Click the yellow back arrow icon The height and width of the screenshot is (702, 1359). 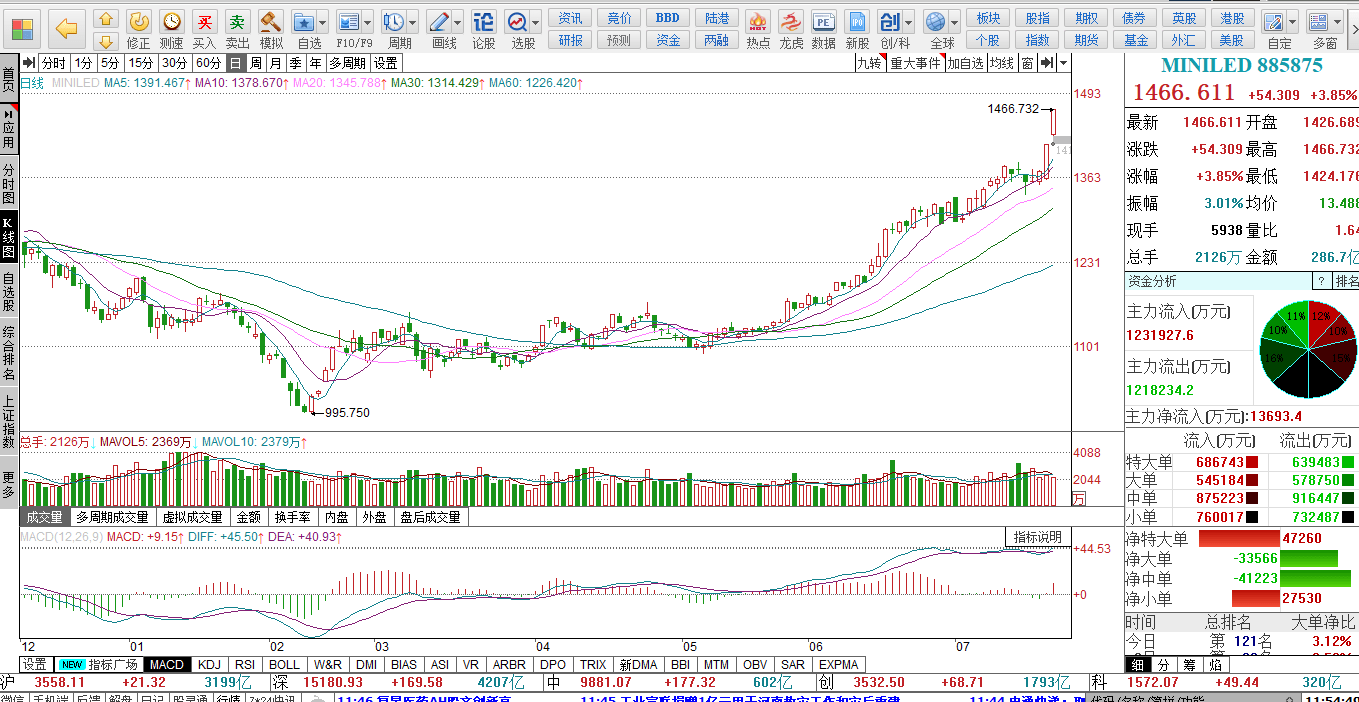pos(67,27)
